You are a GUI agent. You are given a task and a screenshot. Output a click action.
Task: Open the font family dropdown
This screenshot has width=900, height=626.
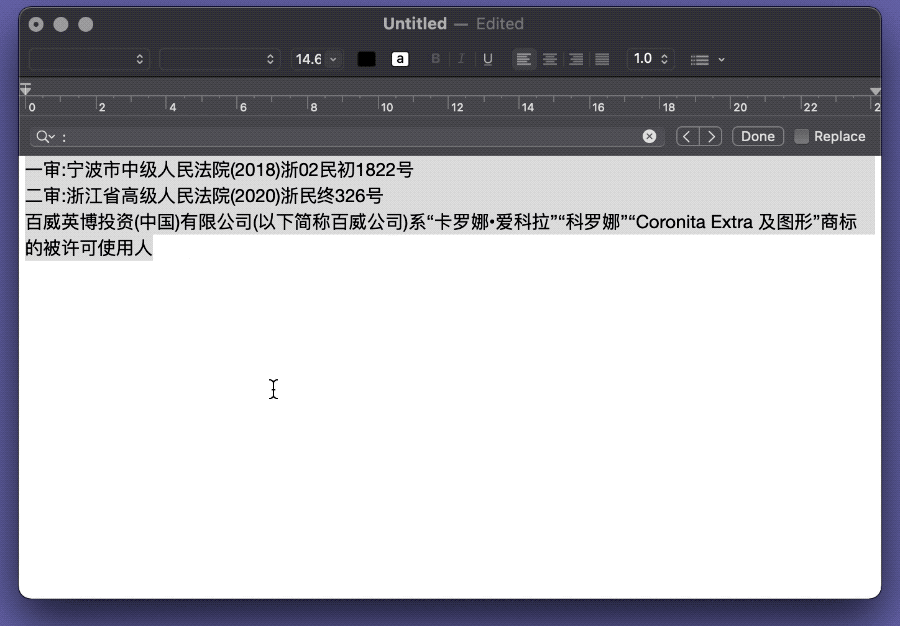219,59
